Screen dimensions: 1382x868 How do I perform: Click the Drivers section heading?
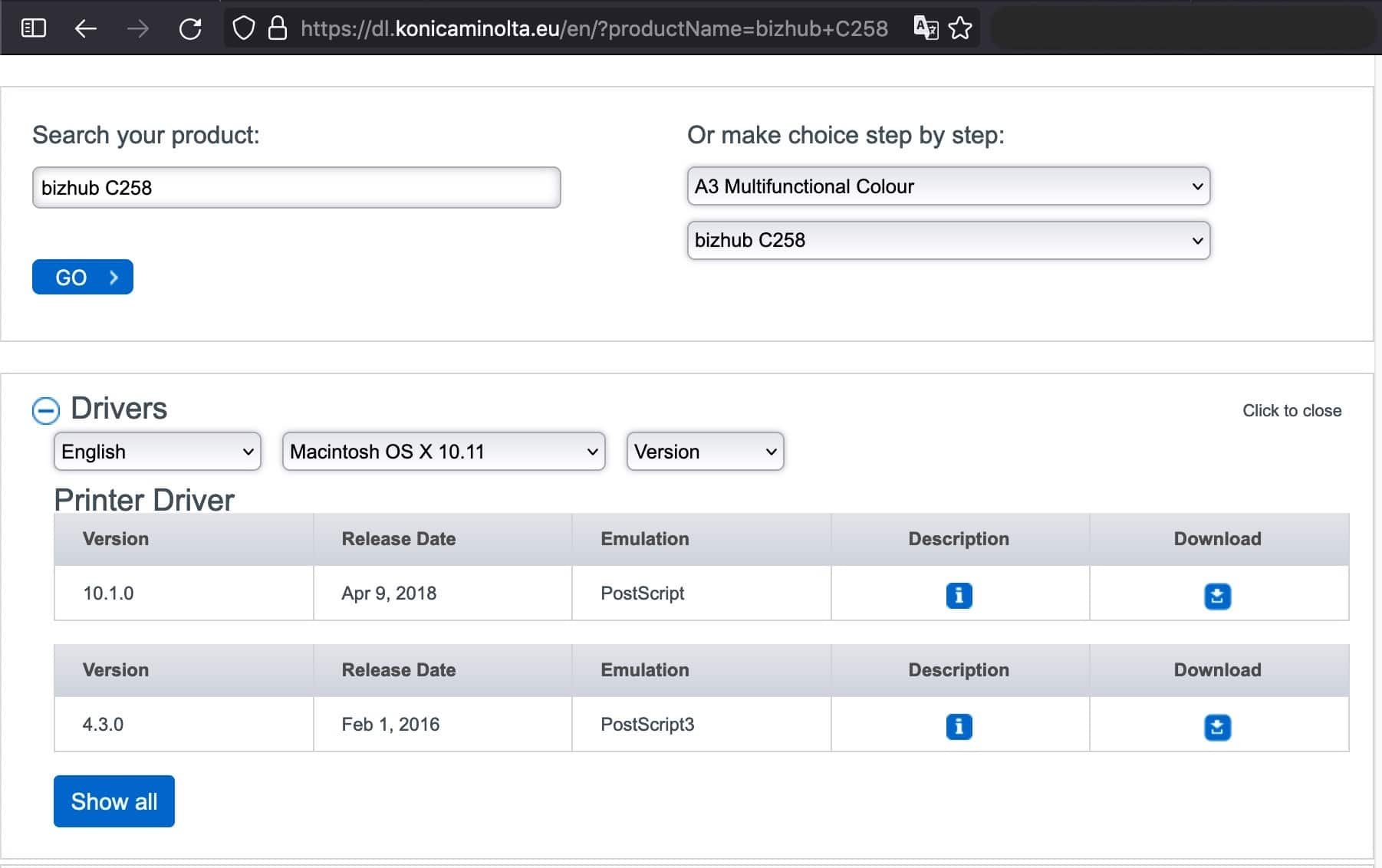point(119,408)
